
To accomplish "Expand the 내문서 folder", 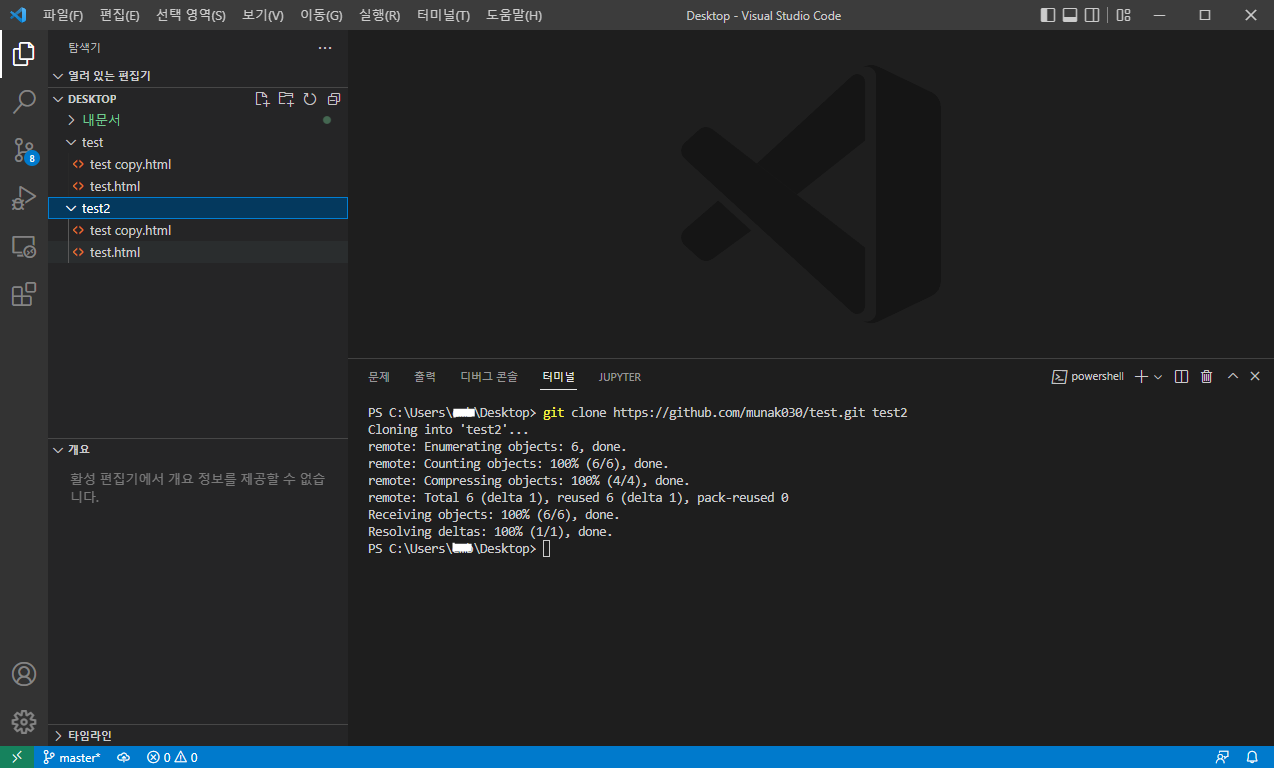I will 198,120.
